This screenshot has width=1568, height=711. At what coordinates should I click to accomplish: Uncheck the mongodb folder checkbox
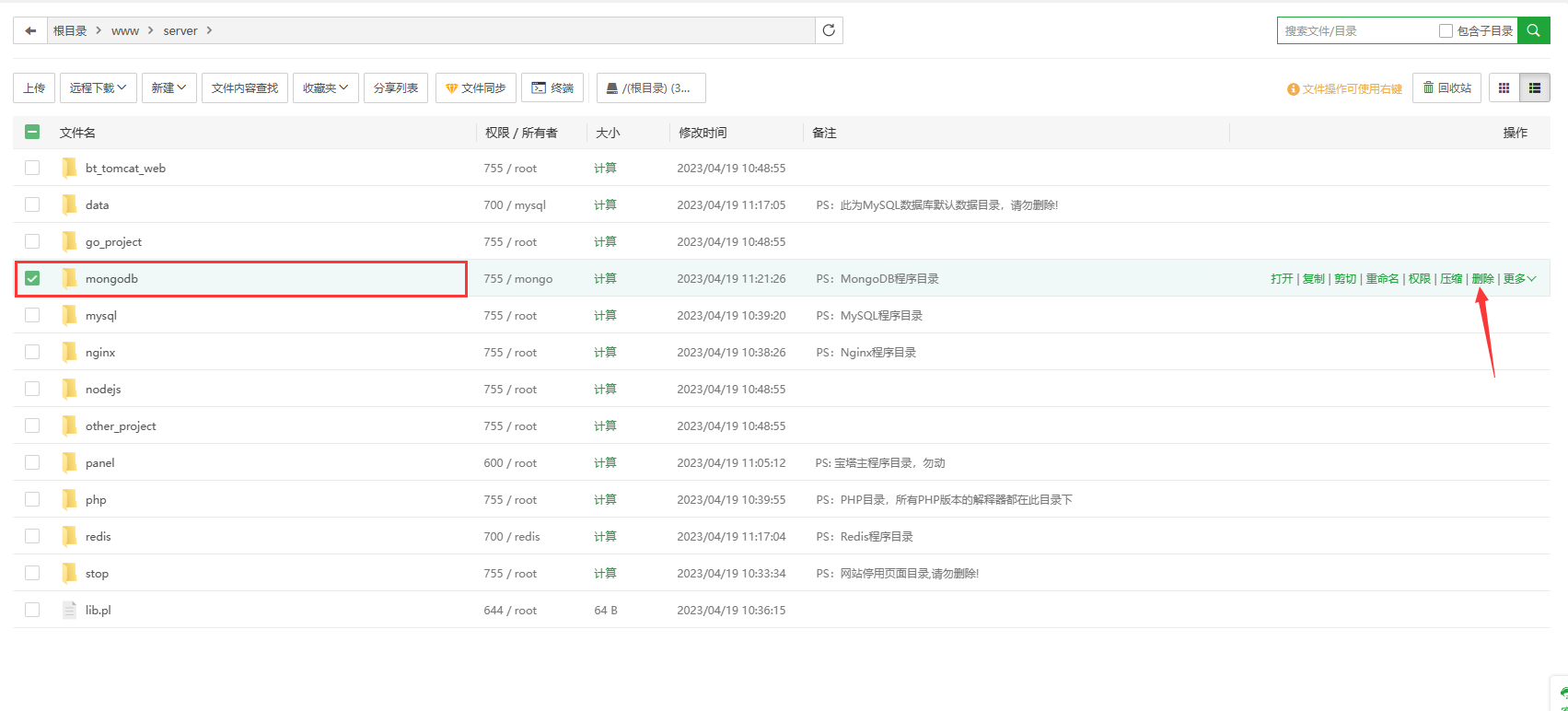click(32, 278)
